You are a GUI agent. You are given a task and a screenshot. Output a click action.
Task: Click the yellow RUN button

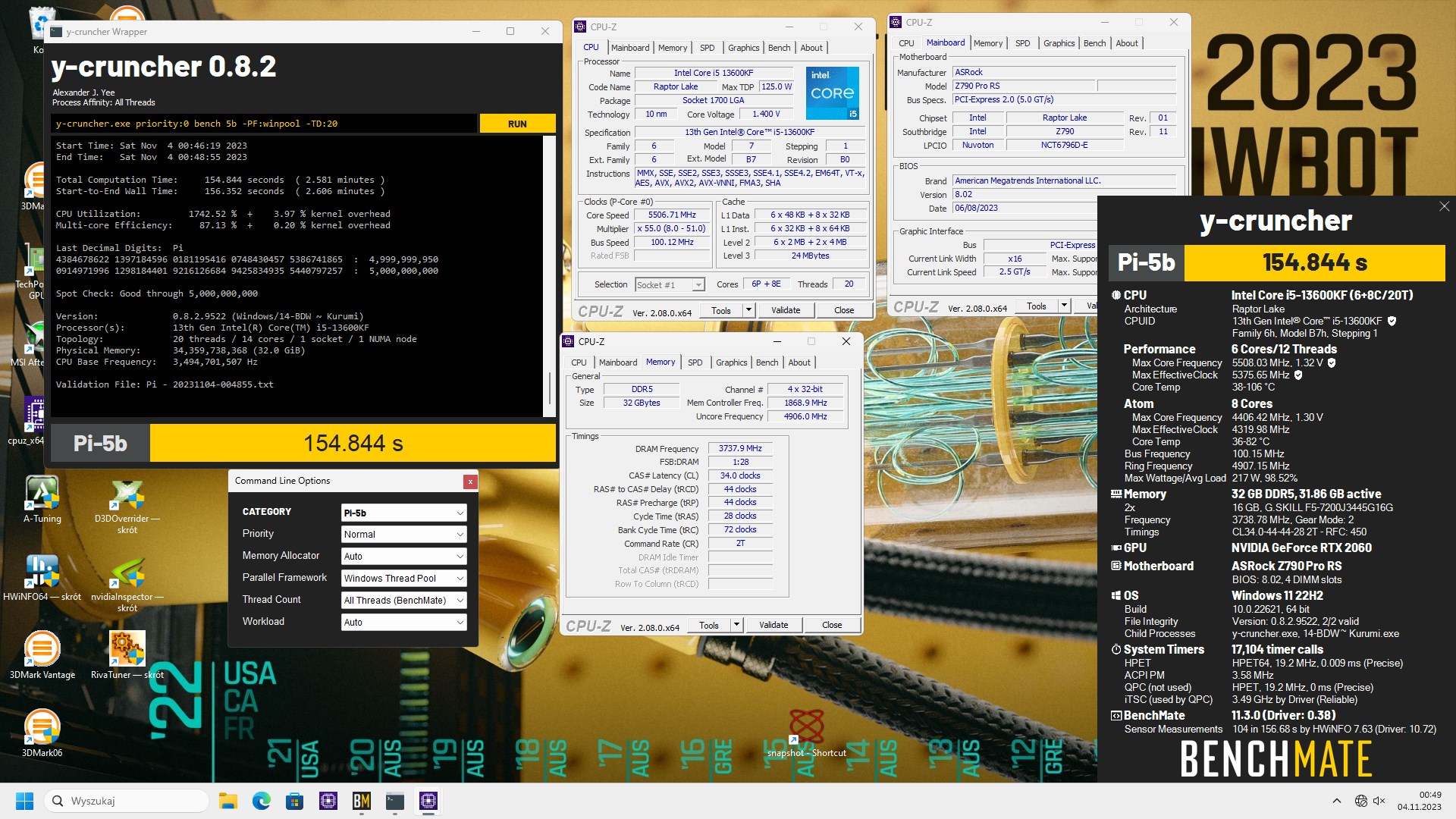coord(517,124)
